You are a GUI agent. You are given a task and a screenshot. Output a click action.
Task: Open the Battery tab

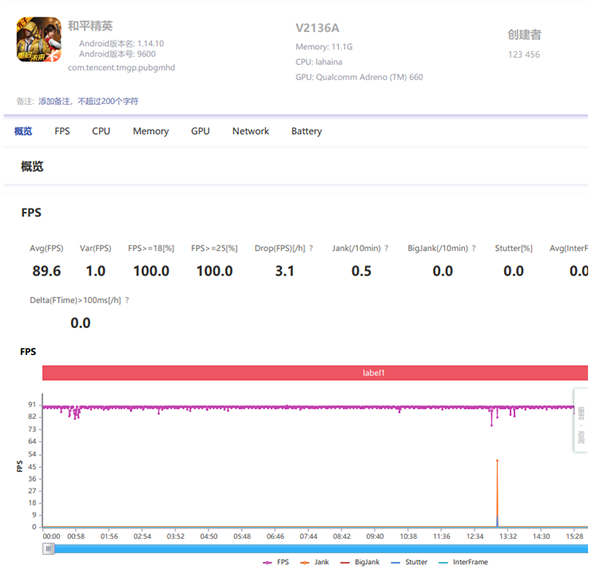[306, 131]
